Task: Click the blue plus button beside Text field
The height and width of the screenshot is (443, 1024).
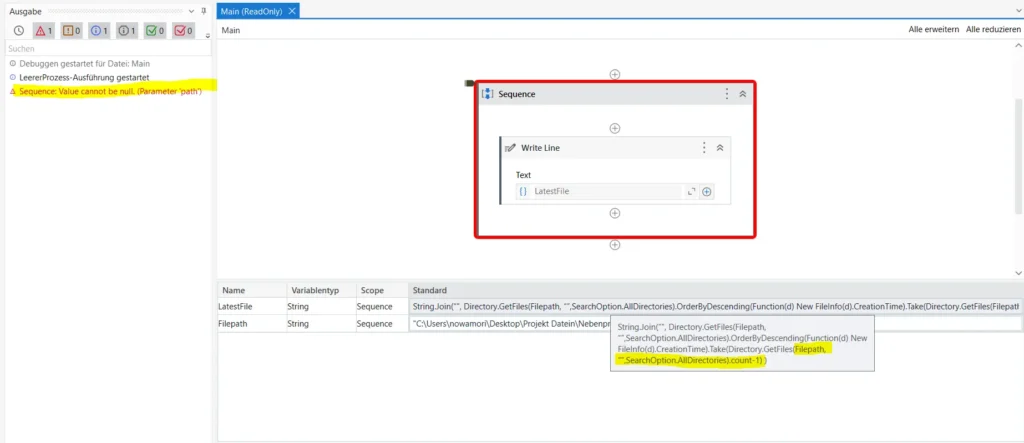Action: click(707, 191)
